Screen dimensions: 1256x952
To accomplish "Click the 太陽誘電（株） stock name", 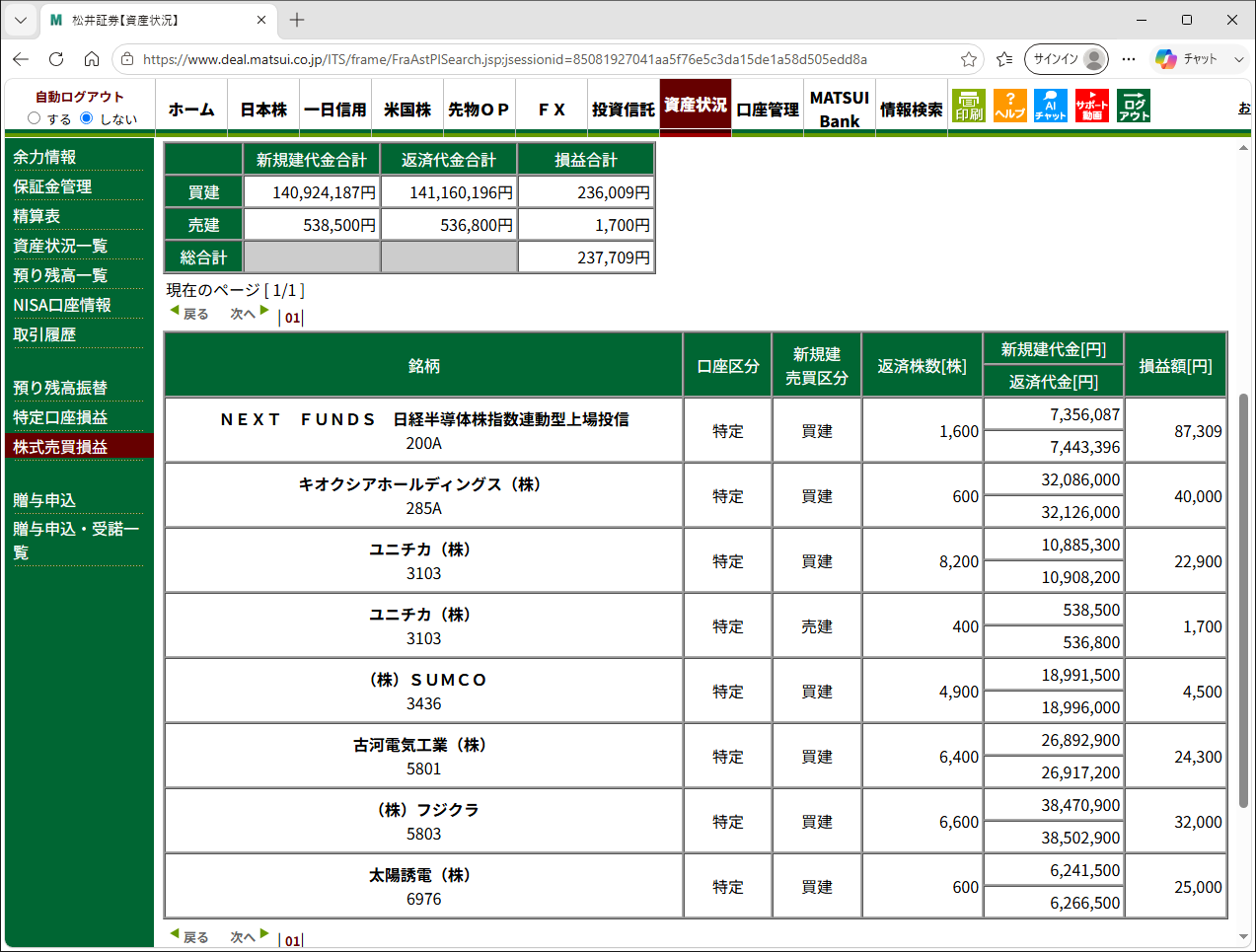I will pyautogui.click(x=424, y=875).
